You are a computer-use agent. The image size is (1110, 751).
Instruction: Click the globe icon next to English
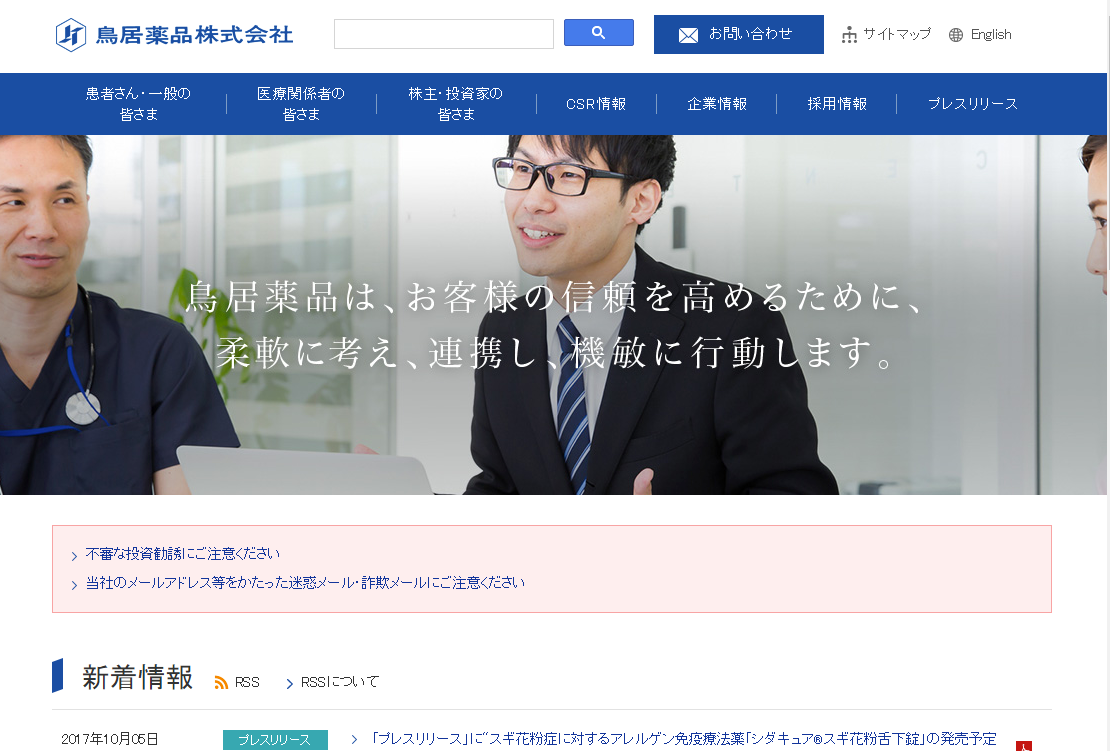956,35
